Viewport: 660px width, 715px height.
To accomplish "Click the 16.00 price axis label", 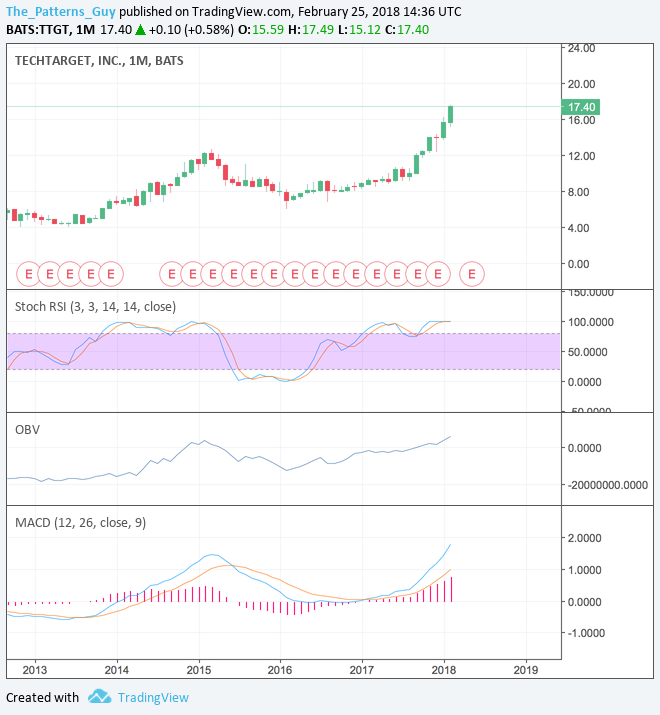I will click(581, 120).
